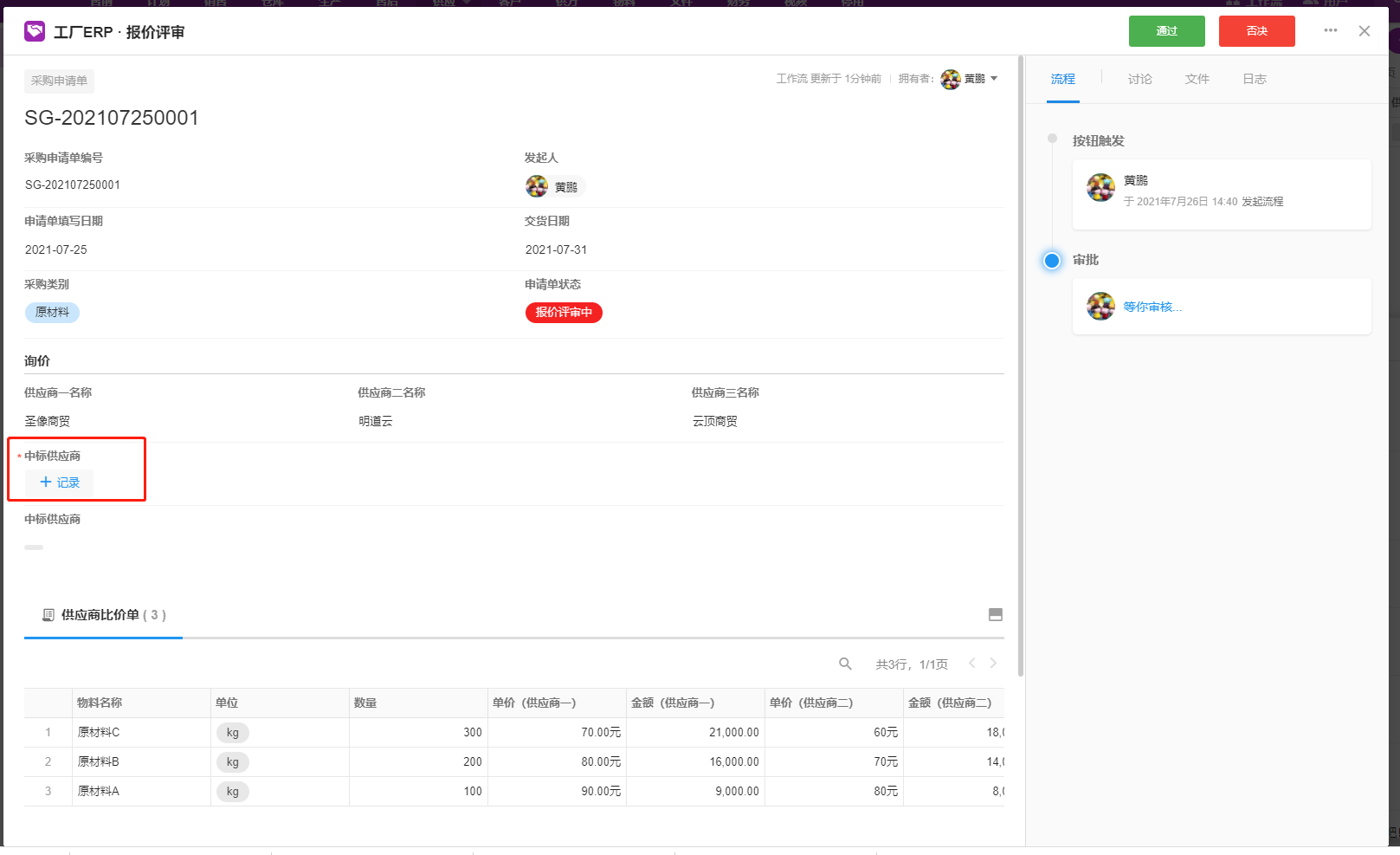Go to previous page arrow in table

tap(971, 663)
